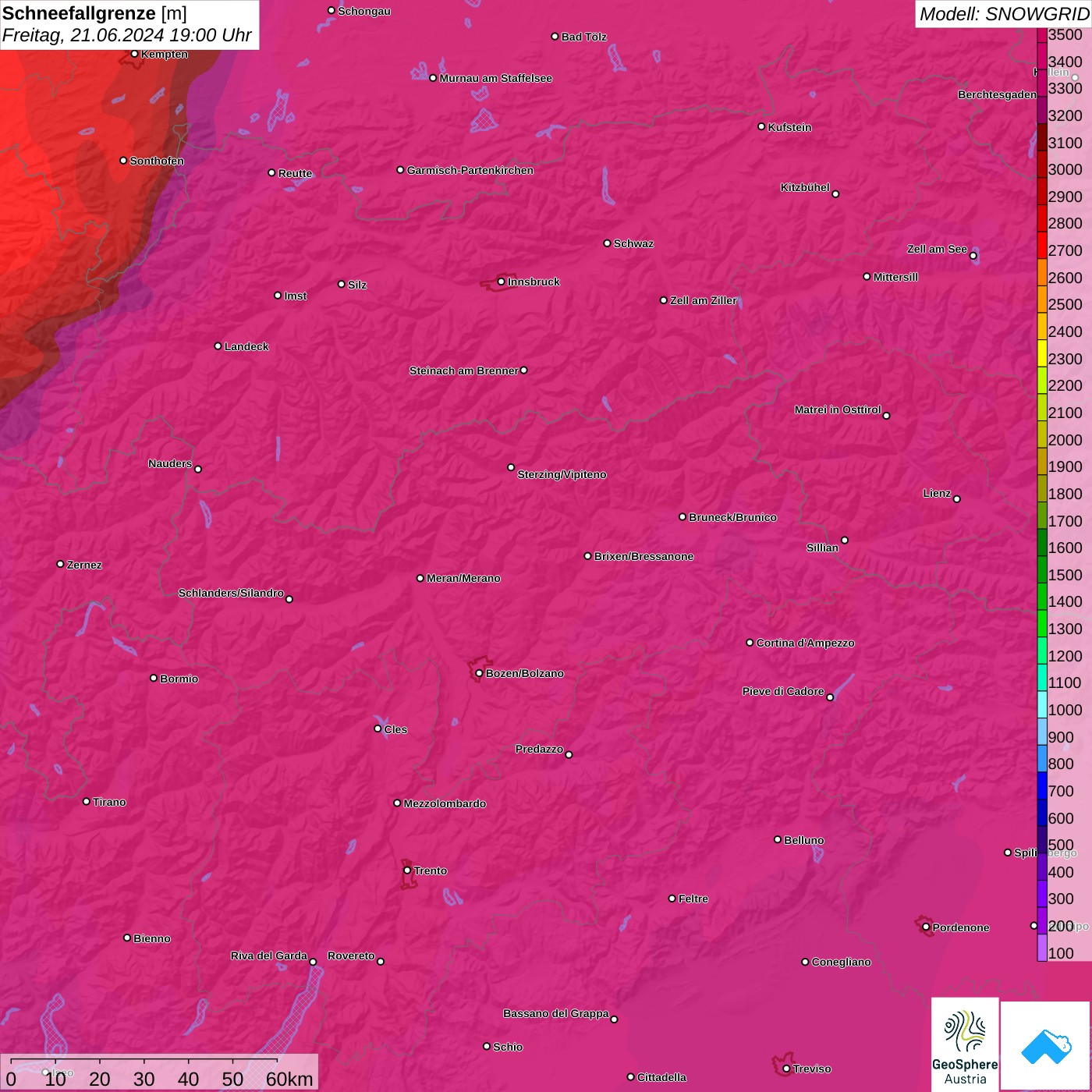This screenshot has width=1092, height=1092.
Task: Click the 1000 m cyan legend swatch
Action: [1041, 704]
